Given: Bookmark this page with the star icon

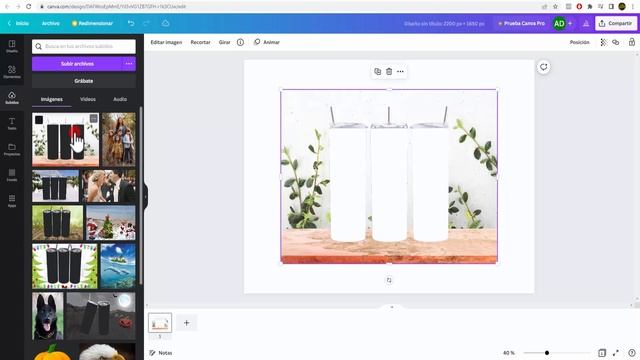Looking at the screenshot, I should [555, 7].
